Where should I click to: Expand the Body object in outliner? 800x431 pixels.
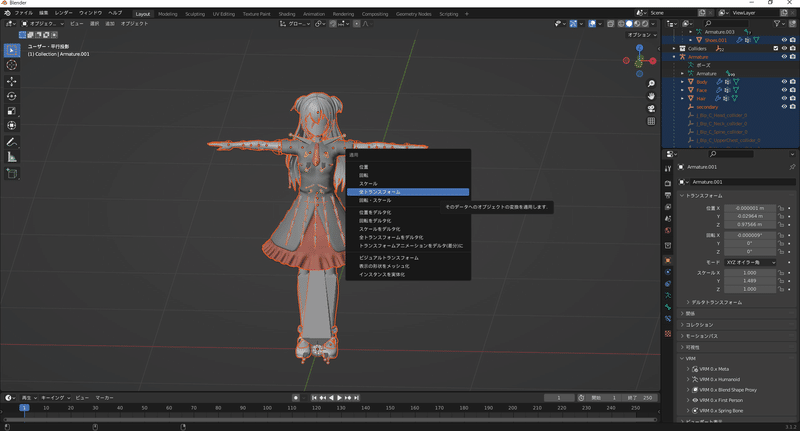tap(683, 82)
